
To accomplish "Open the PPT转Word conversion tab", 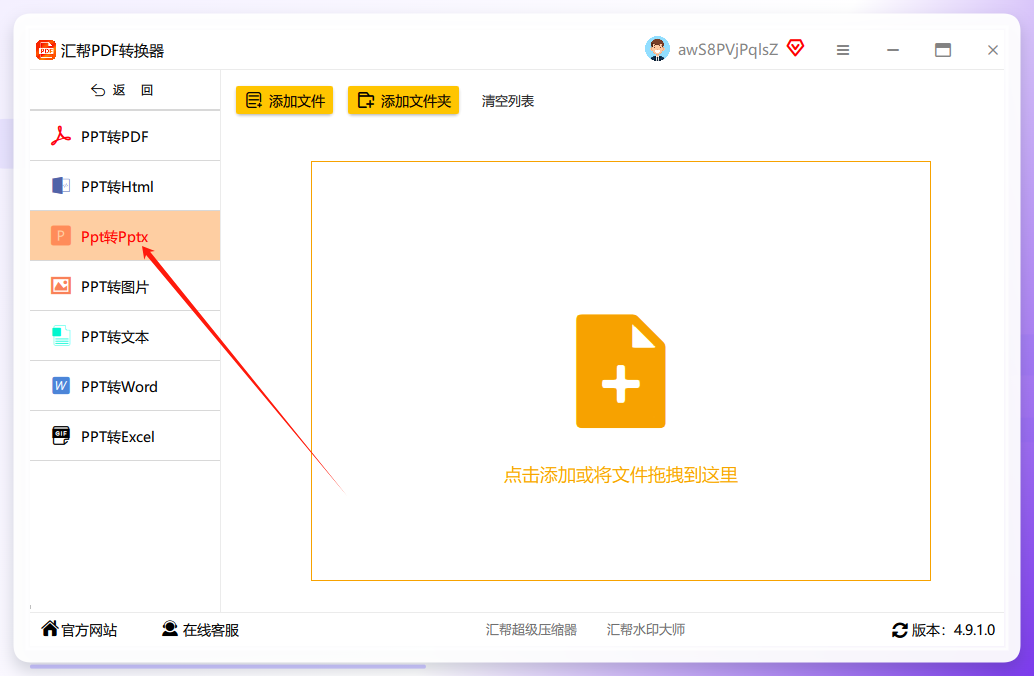I will (125, 386).
